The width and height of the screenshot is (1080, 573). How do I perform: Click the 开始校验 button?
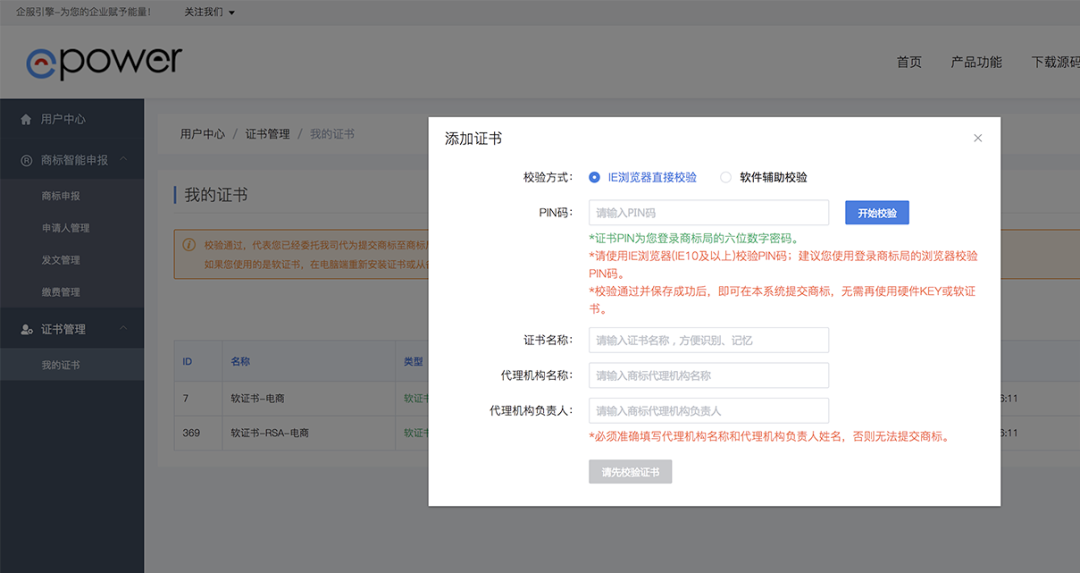[877, 213]
